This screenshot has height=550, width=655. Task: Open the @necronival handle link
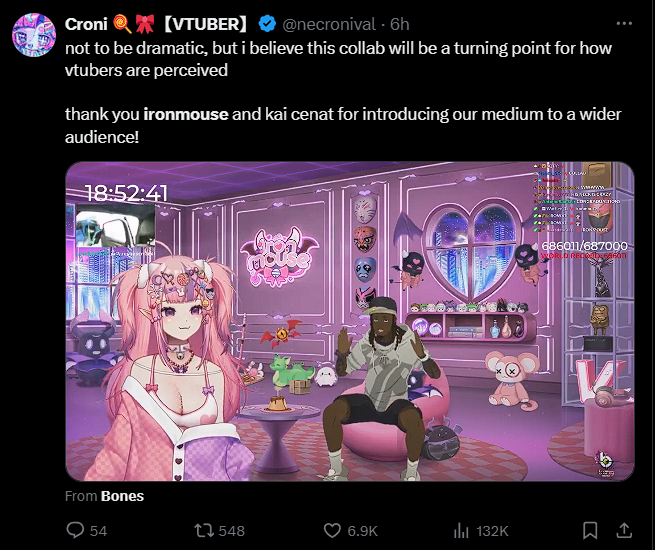click(x=329, y=24)
